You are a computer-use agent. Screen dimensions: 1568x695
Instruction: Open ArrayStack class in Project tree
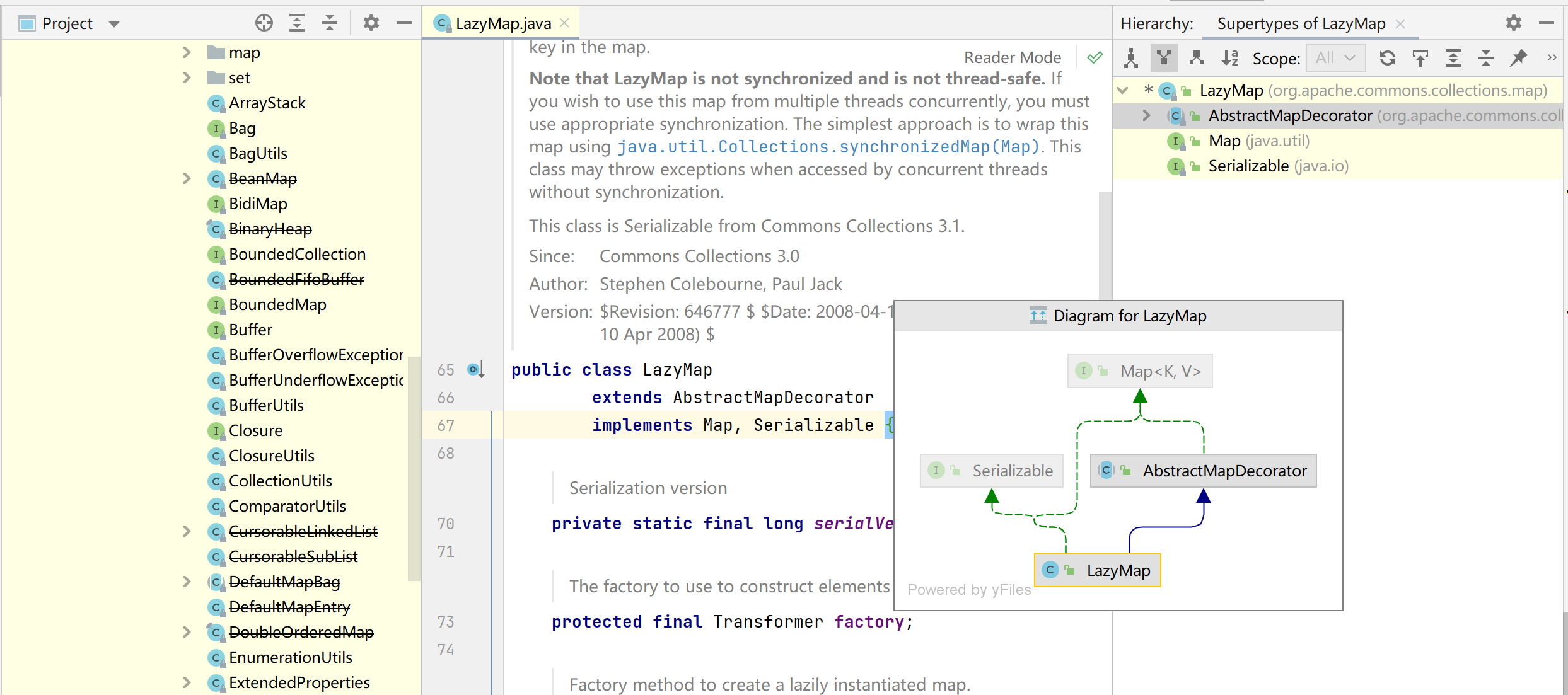(267, 103)
